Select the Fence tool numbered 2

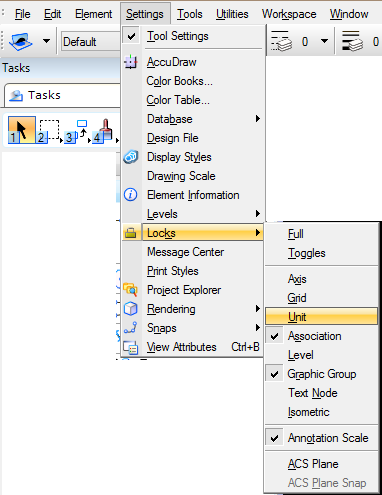point(49,131)
